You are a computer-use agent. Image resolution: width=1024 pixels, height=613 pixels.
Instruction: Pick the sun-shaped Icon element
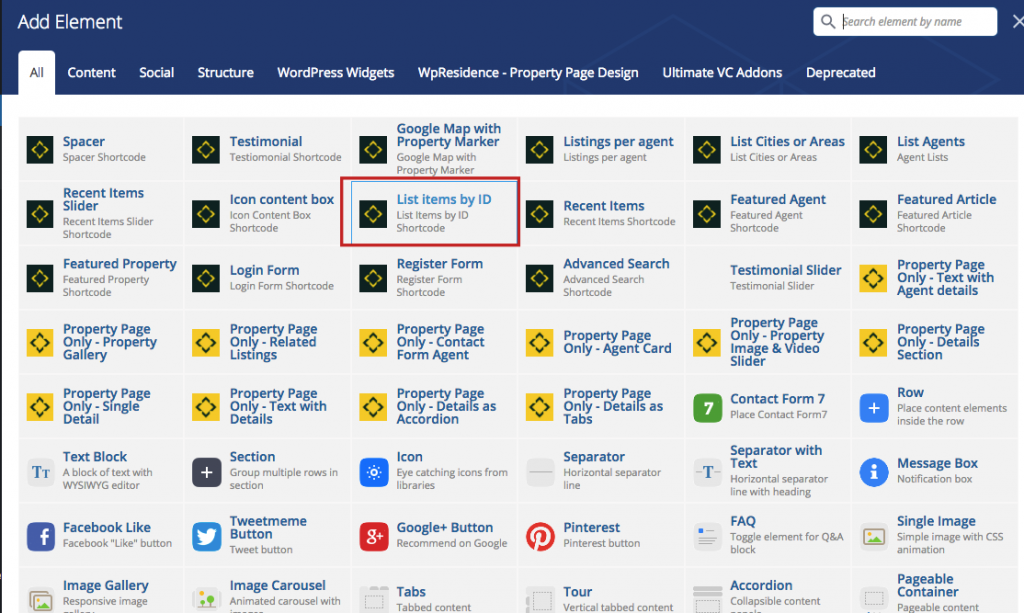(x=374, y=471)
